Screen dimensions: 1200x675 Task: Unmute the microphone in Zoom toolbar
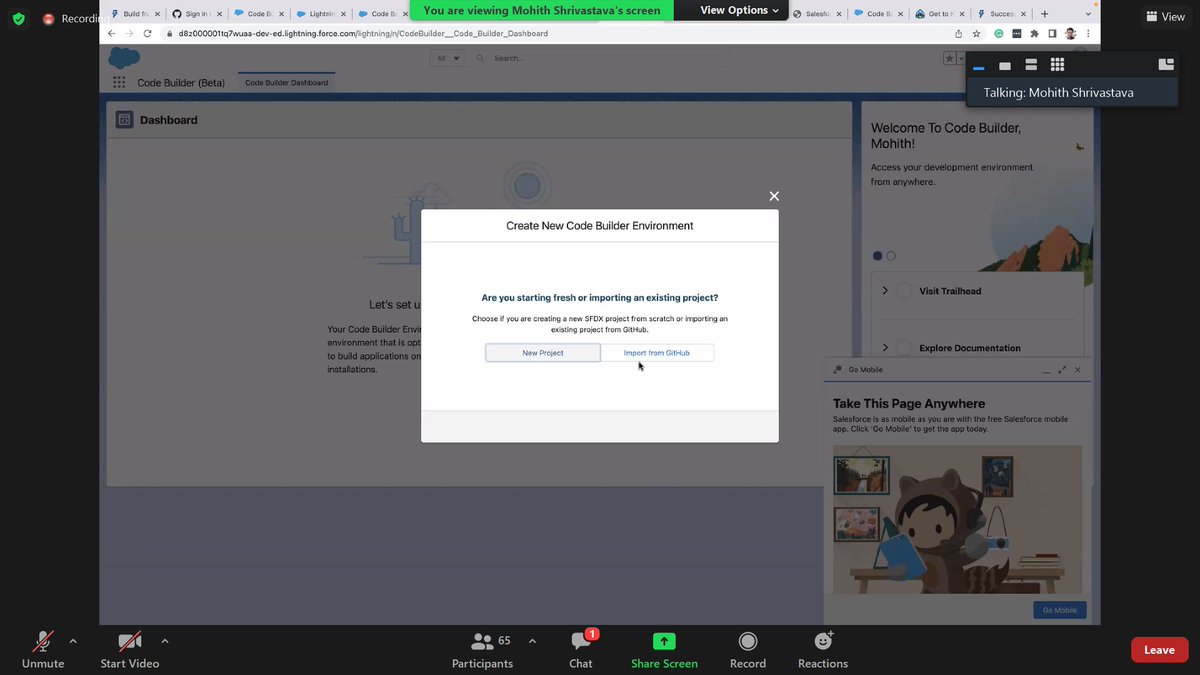click(43, 649)
